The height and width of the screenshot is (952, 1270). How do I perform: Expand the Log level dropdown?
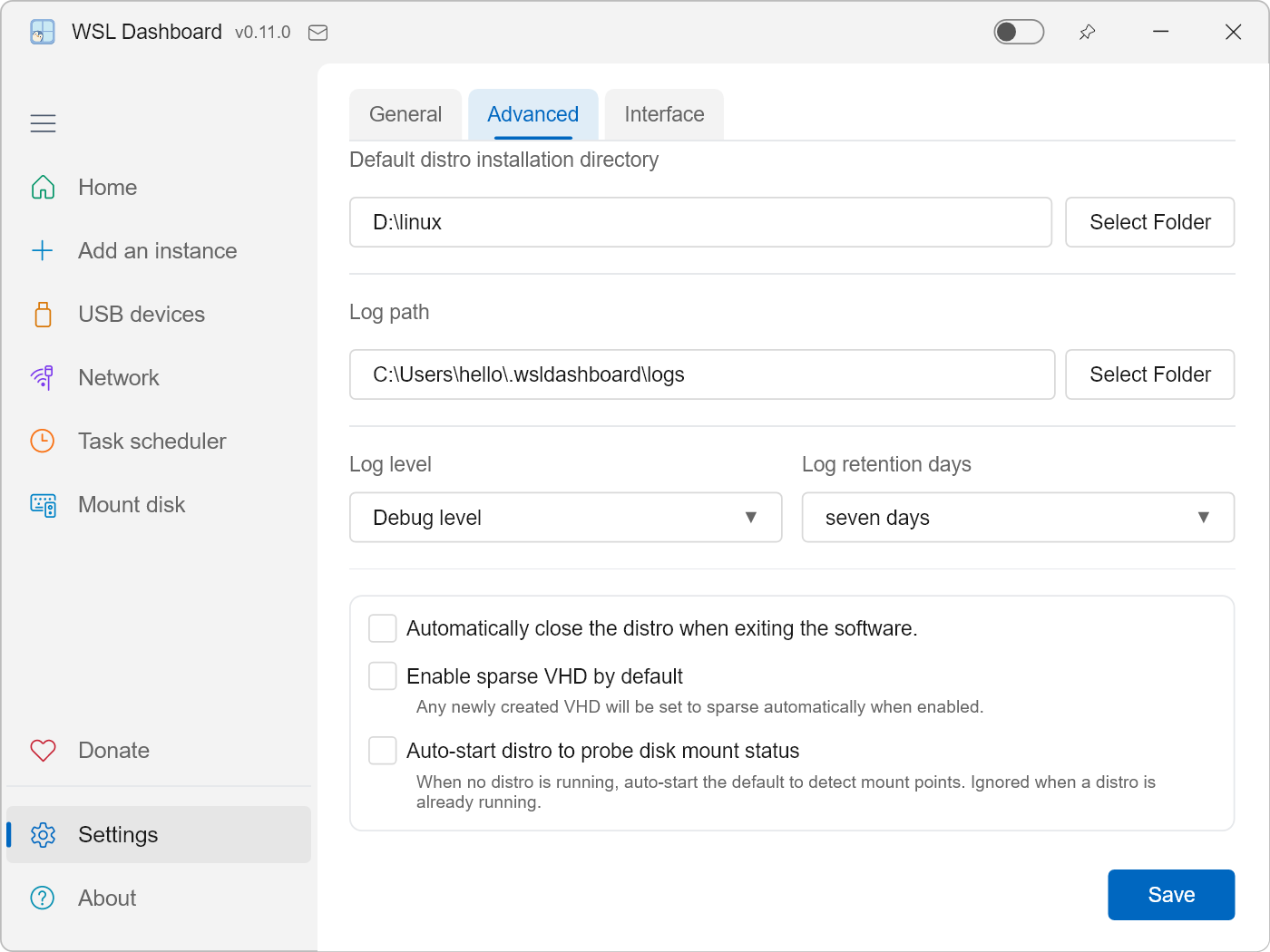pos(566,518)
